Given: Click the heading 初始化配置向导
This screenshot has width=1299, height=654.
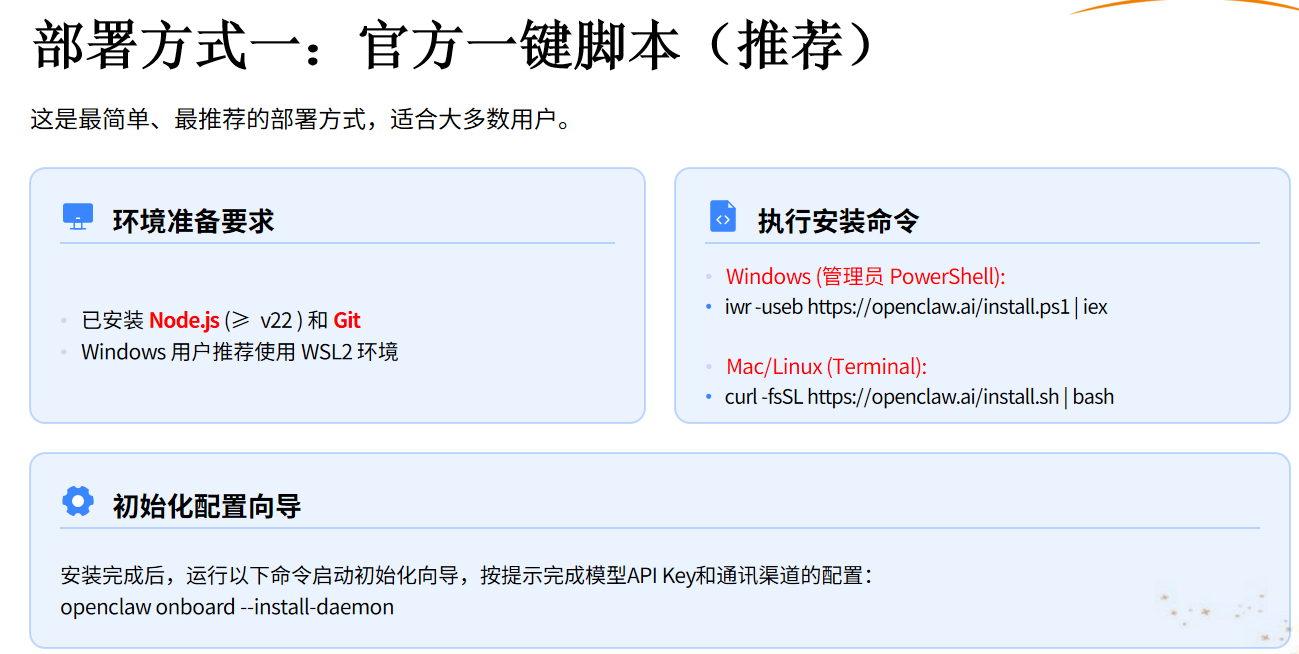Looking at the screenshot, I should 207,506.
